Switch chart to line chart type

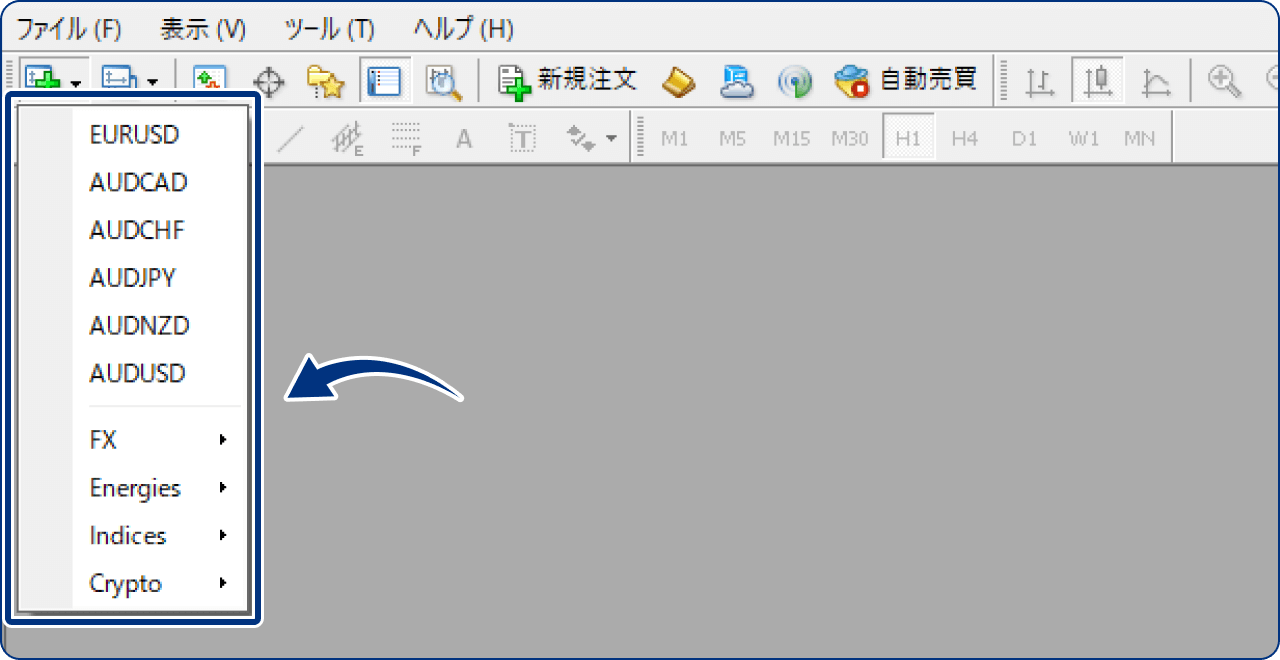coord(1156,82)
